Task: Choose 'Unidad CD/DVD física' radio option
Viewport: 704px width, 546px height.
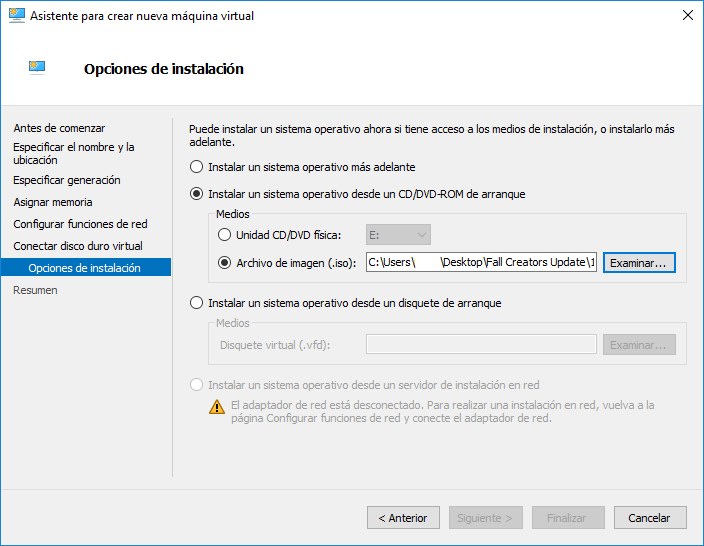Action: click(224, 235)
